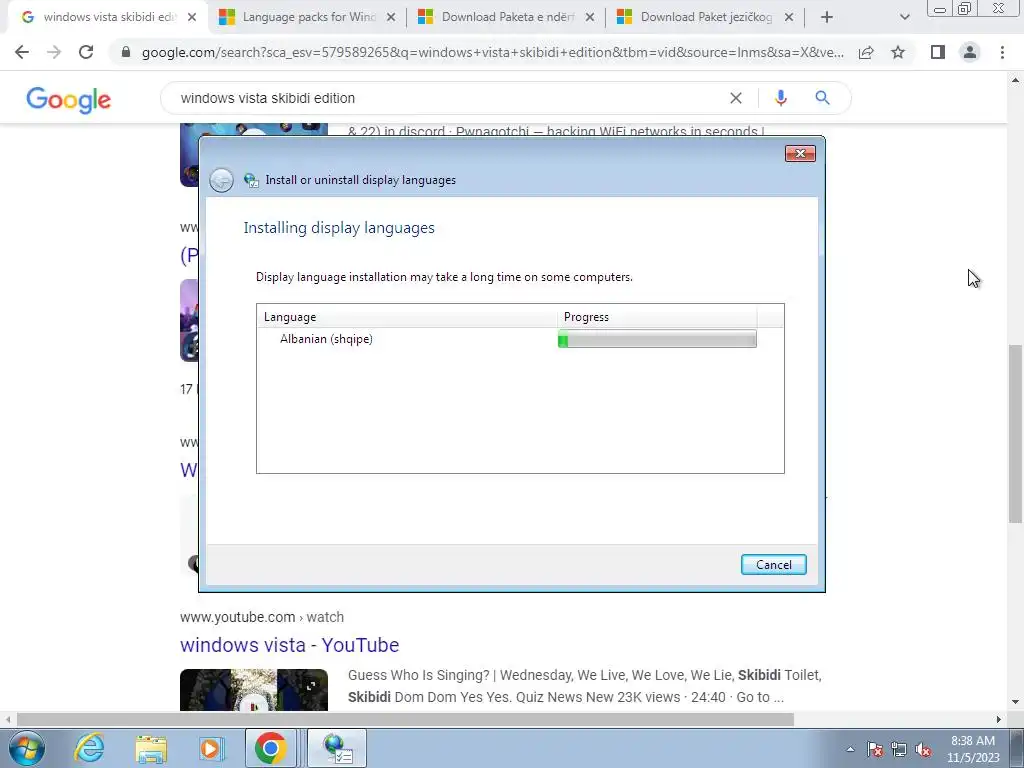Launch Internet Explorer from taskbar

click(x=89, y=748)
